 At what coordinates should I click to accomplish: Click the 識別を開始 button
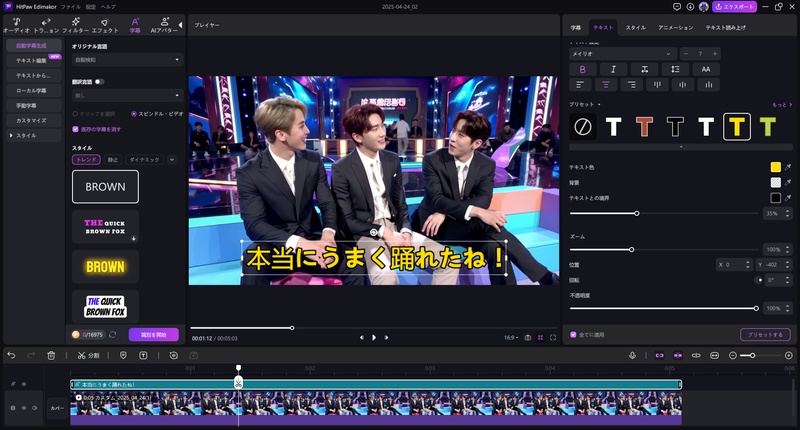pos(153,334)
